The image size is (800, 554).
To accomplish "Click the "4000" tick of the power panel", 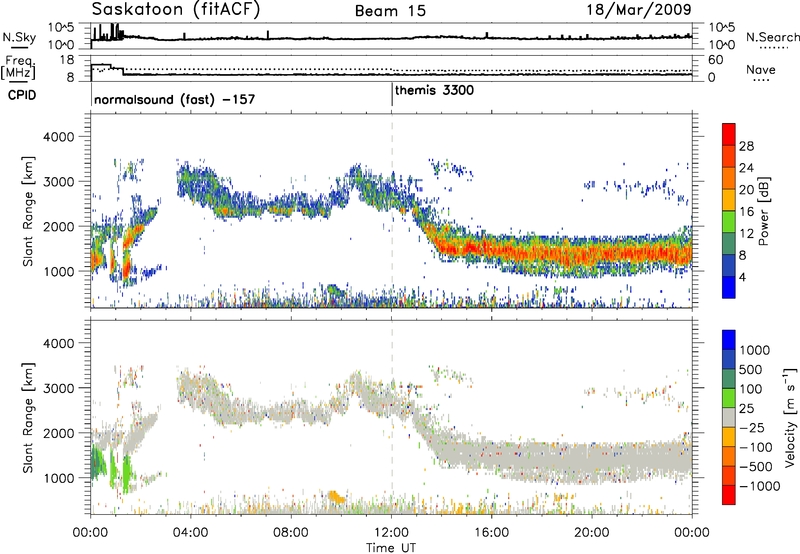I will click(x=58, y=137).
